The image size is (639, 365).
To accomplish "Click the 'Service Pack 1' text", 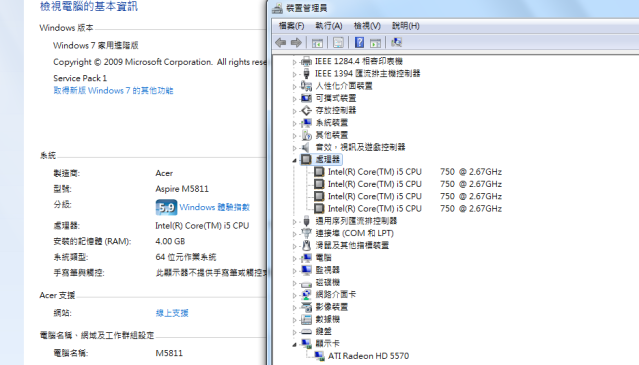I will point(80,78).
